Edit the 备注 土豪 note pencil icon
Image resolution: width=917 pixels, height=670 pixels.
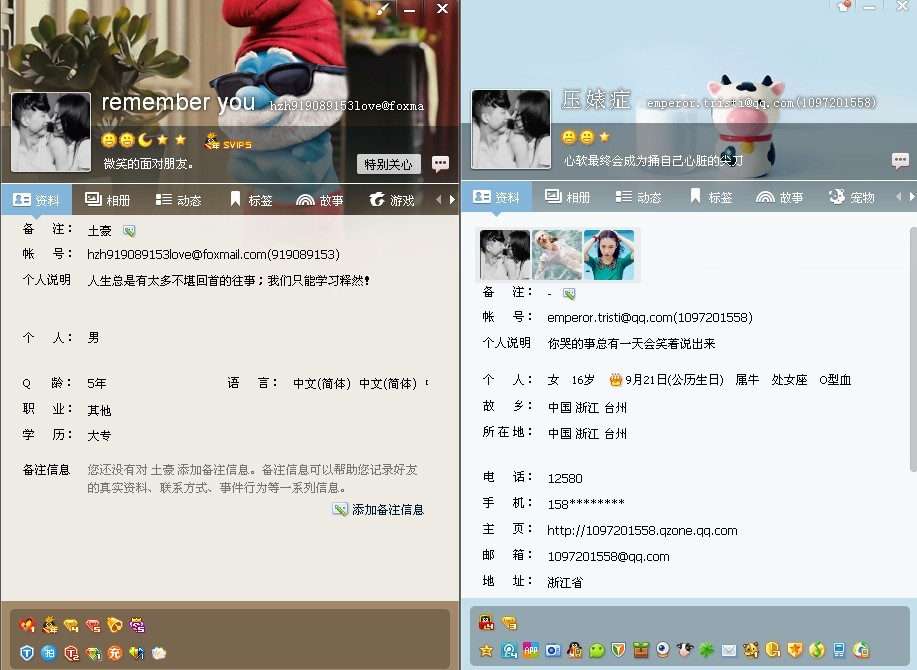(129, 231)
